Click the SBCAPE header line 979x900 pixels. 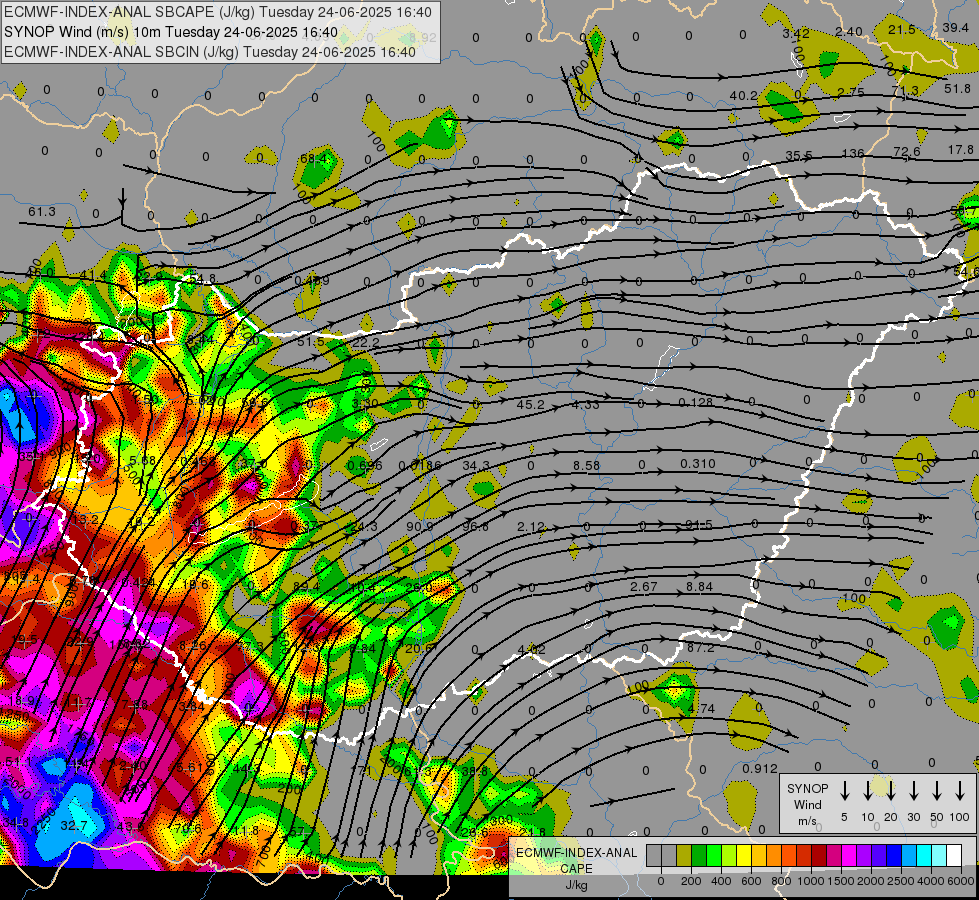click(x=217, y=12)
